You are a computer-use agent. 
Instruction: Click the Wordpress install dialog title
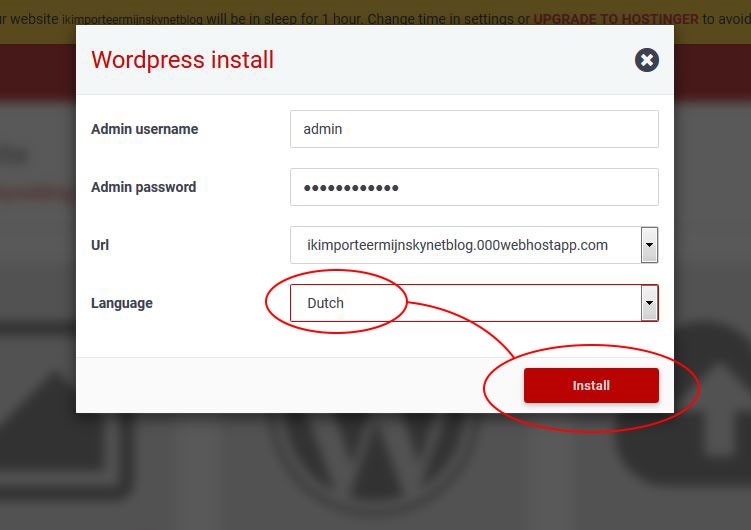(x=182, y=60)
